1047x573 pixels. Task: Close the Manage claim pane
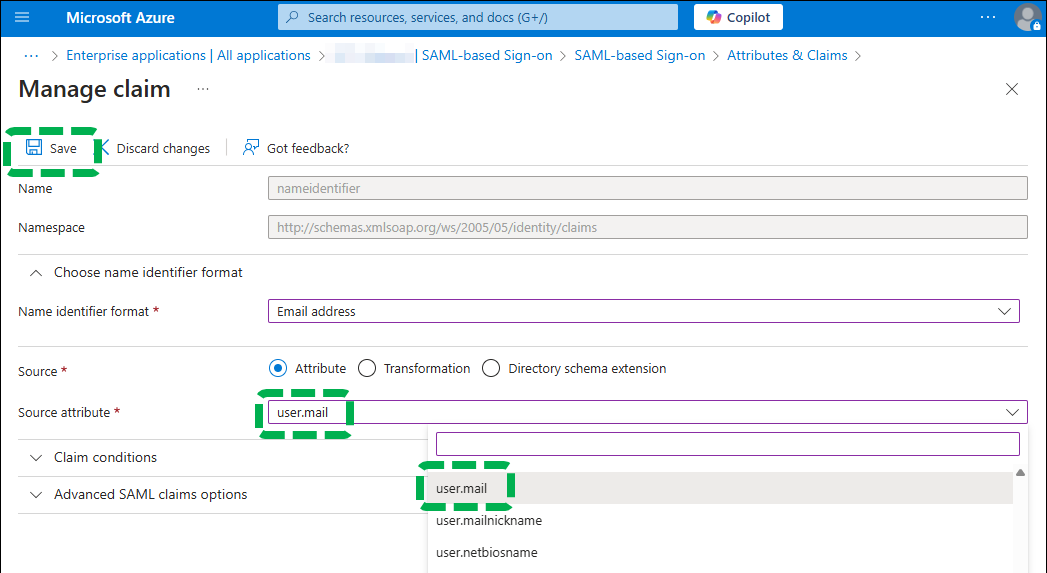coord(1012,89)
